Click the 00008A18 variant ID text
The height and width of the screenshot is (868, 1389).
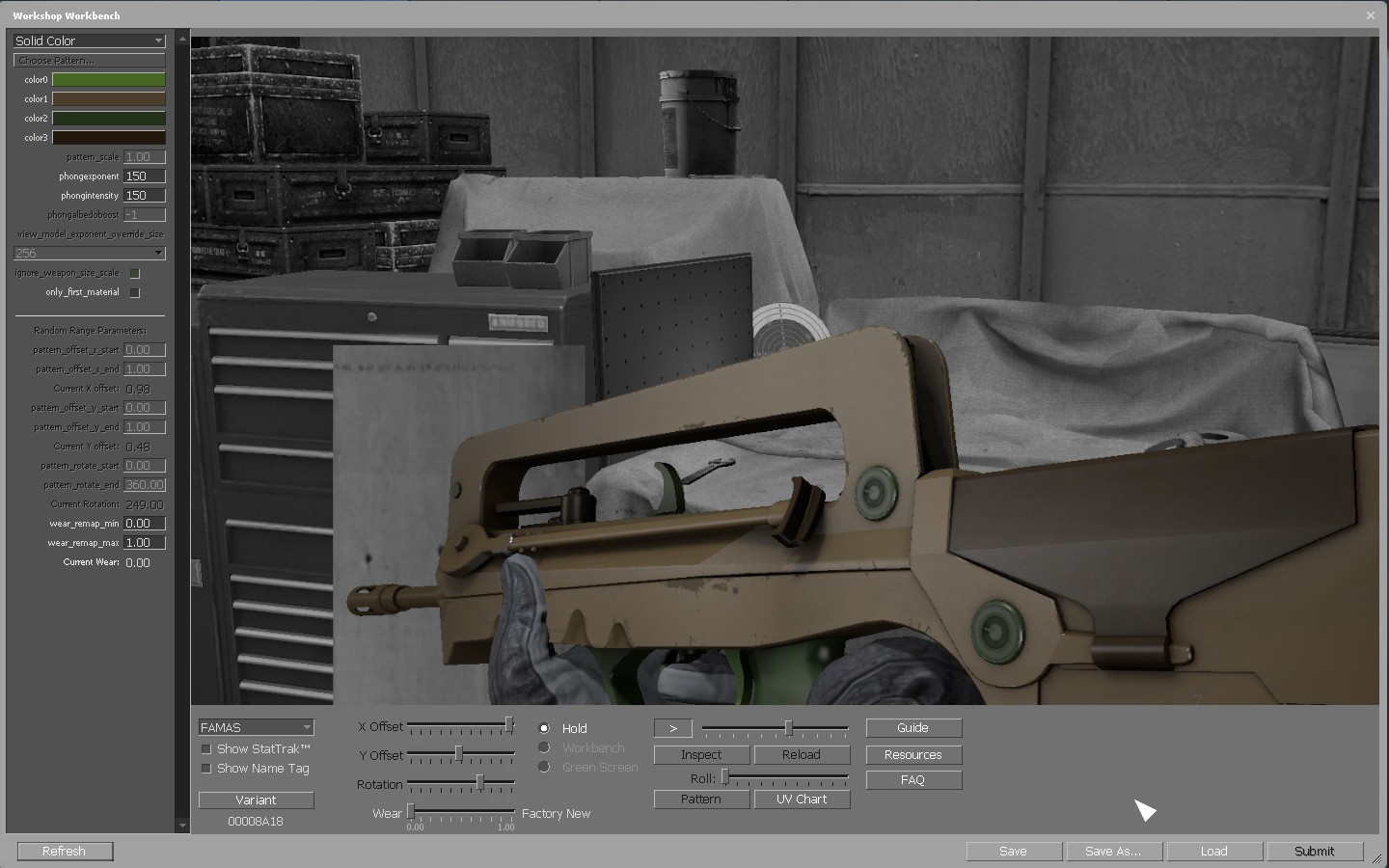pyautogui.click(x=256, y=822)
